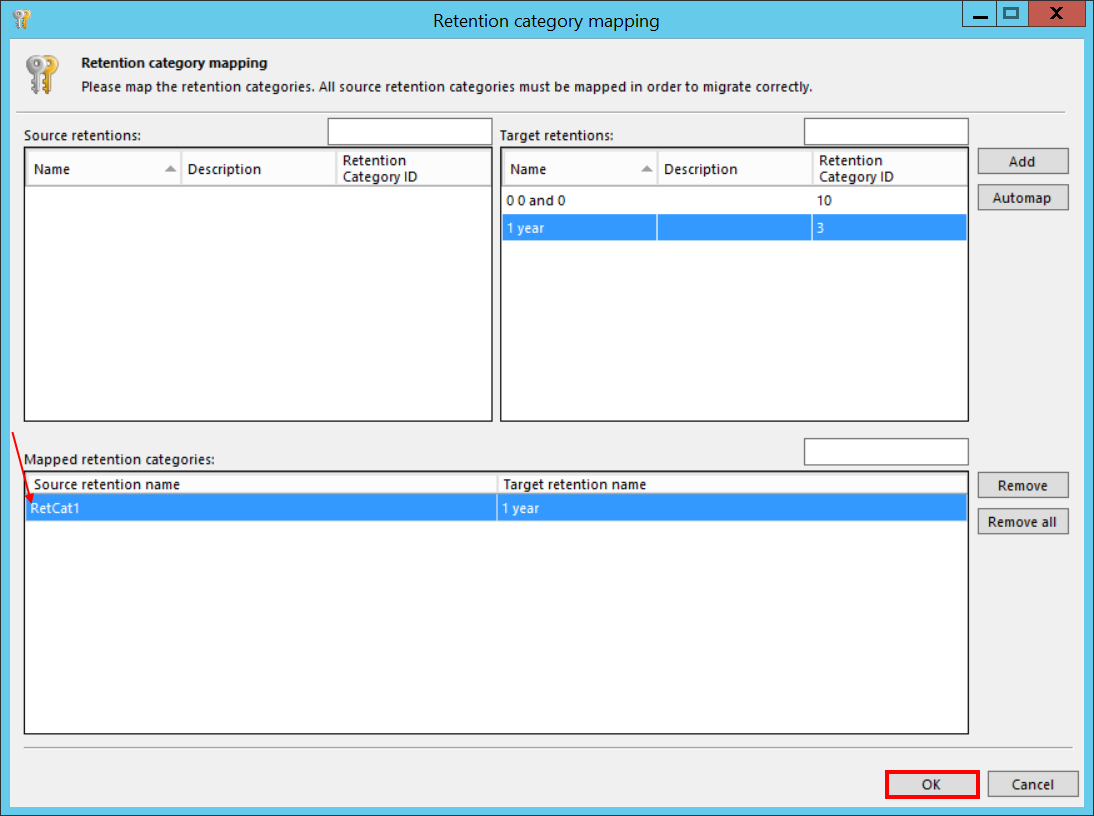
Task: Sort target list by Retention Category ID
Action: 888,169
